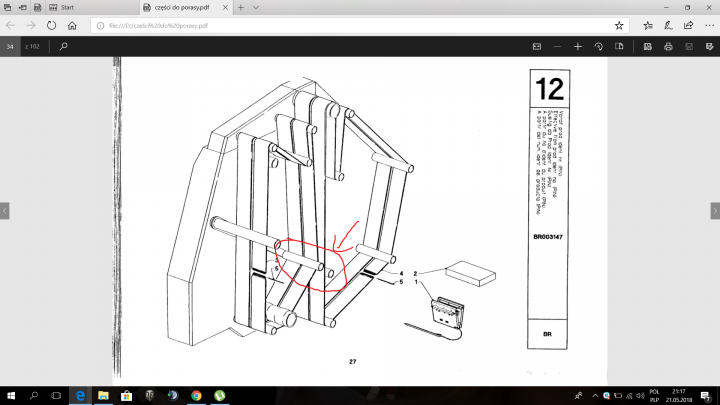Zoom out of the PDF page
The width and height of the screenshot is (720, 405).
coord(557,46)
